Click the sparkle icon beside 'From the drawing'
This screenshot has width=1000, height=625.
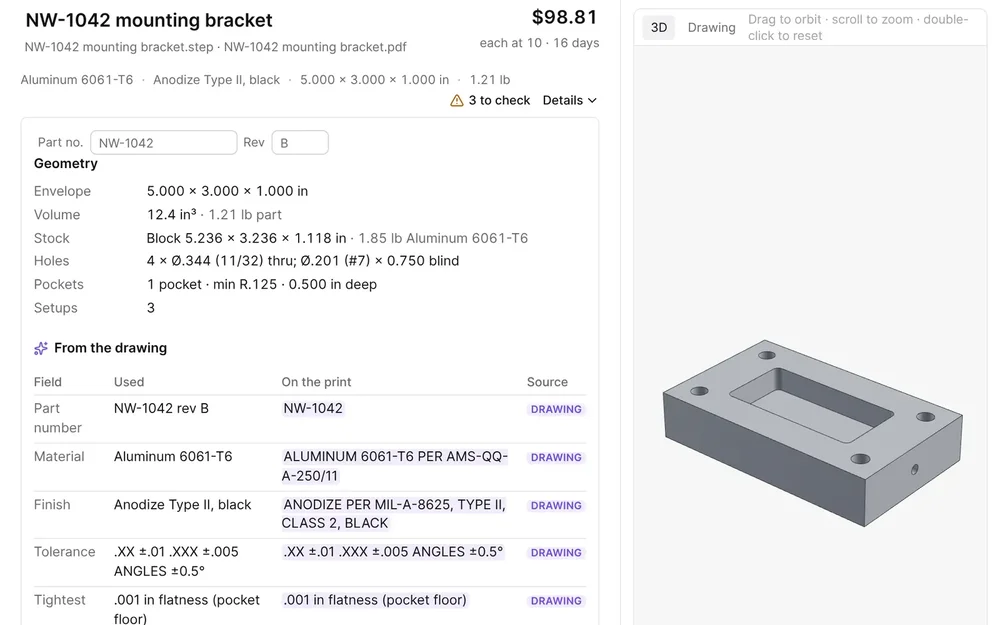pyautogui.click(x=41, y=348)
